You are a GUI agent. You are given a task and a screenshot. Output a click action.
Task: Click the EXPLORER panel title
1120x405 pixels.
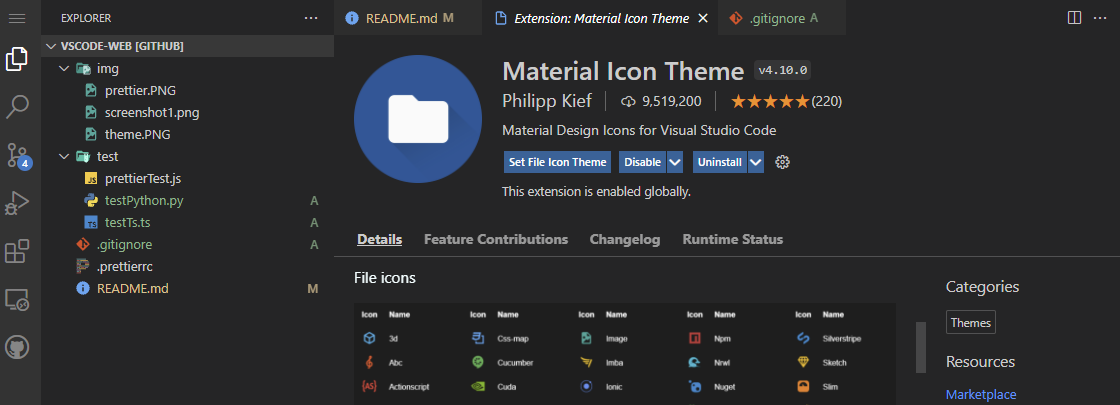click(x=86, y=18)
